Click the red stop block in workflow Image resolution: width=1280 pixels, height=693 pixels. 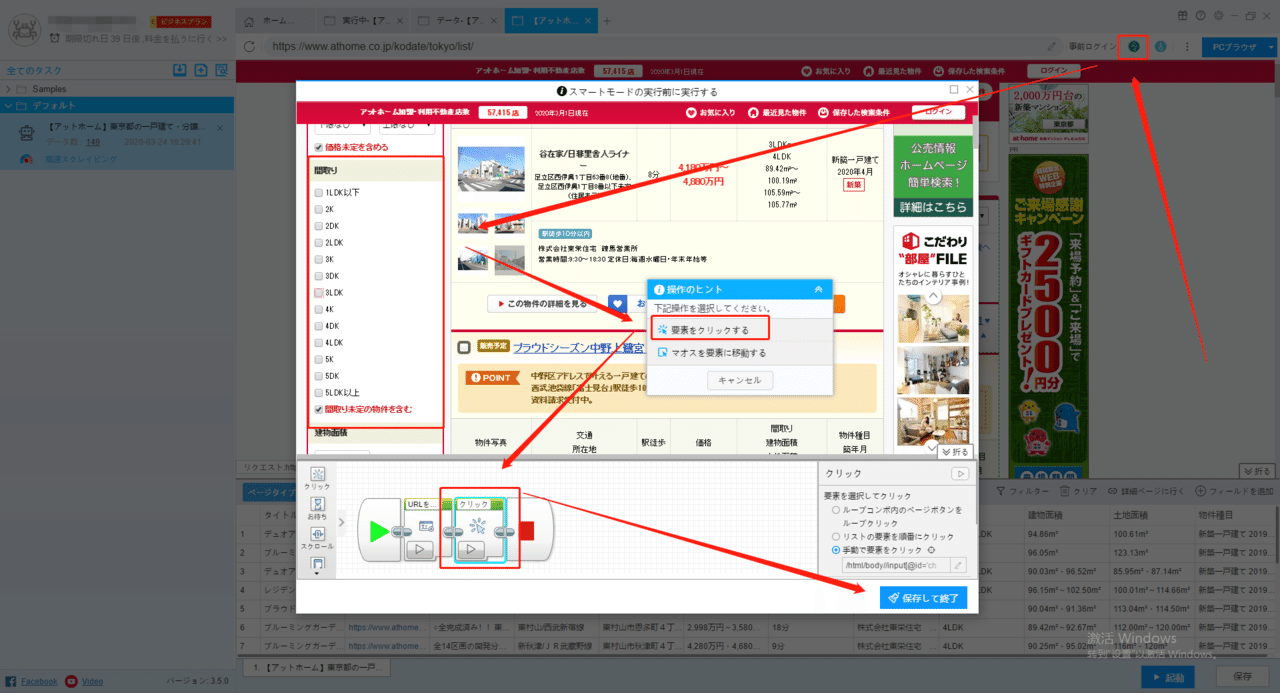point(527,531)
